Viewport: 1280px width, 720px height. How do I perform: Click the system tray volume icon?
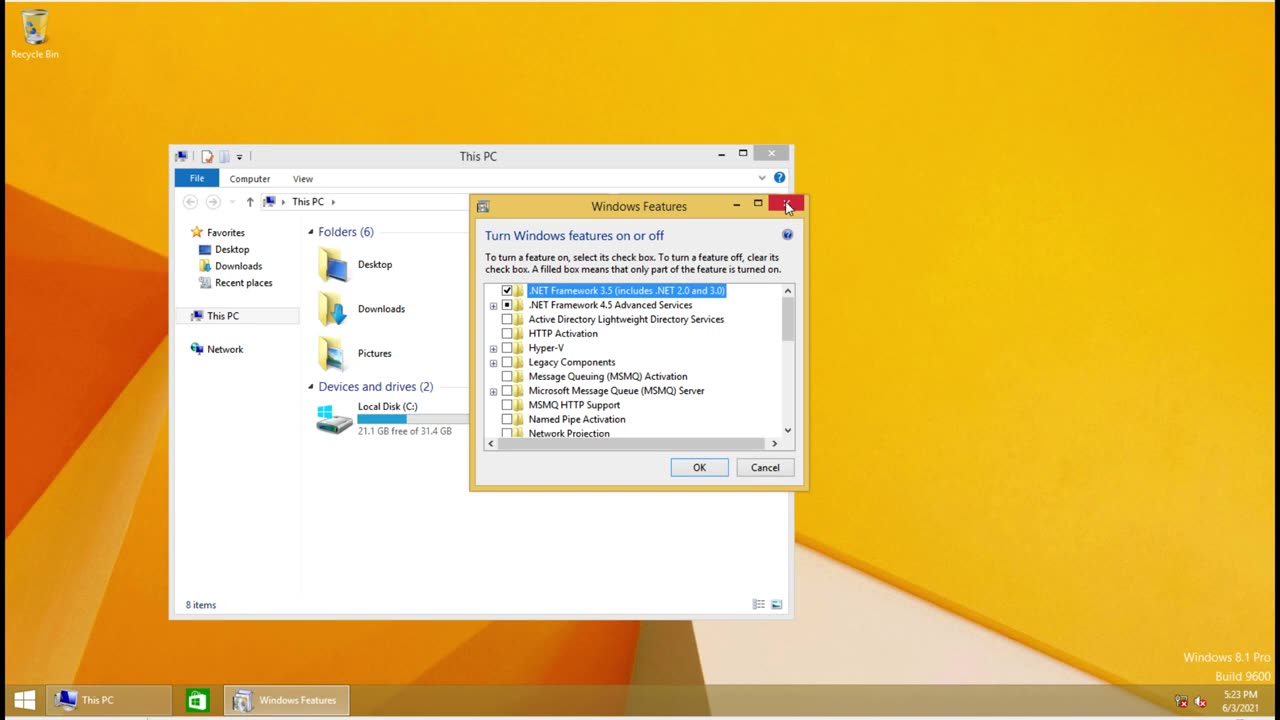[x=1199, y=701]
